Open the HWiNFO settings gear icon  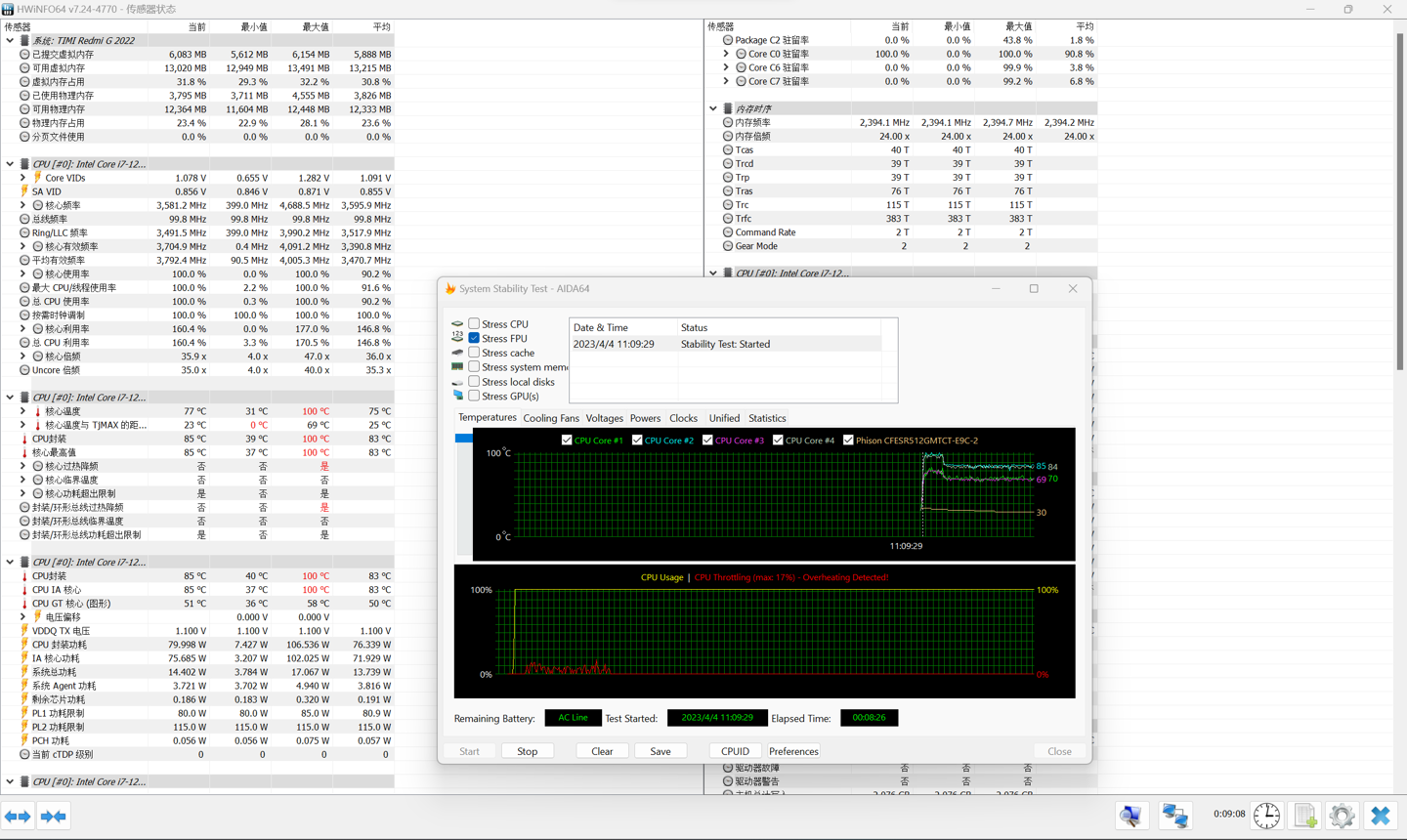tap(1342, 815)
